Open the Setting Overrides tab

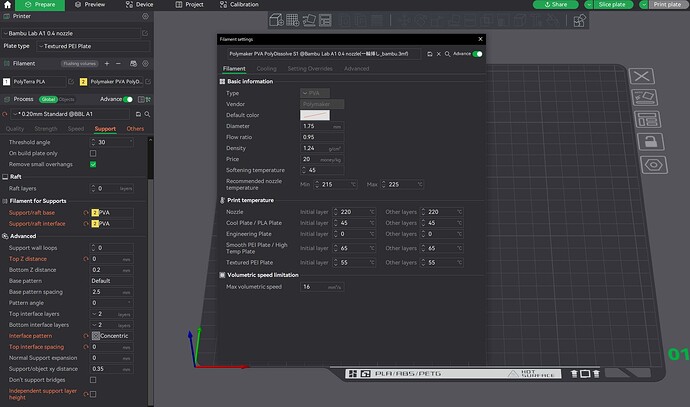tap(310, 69)
